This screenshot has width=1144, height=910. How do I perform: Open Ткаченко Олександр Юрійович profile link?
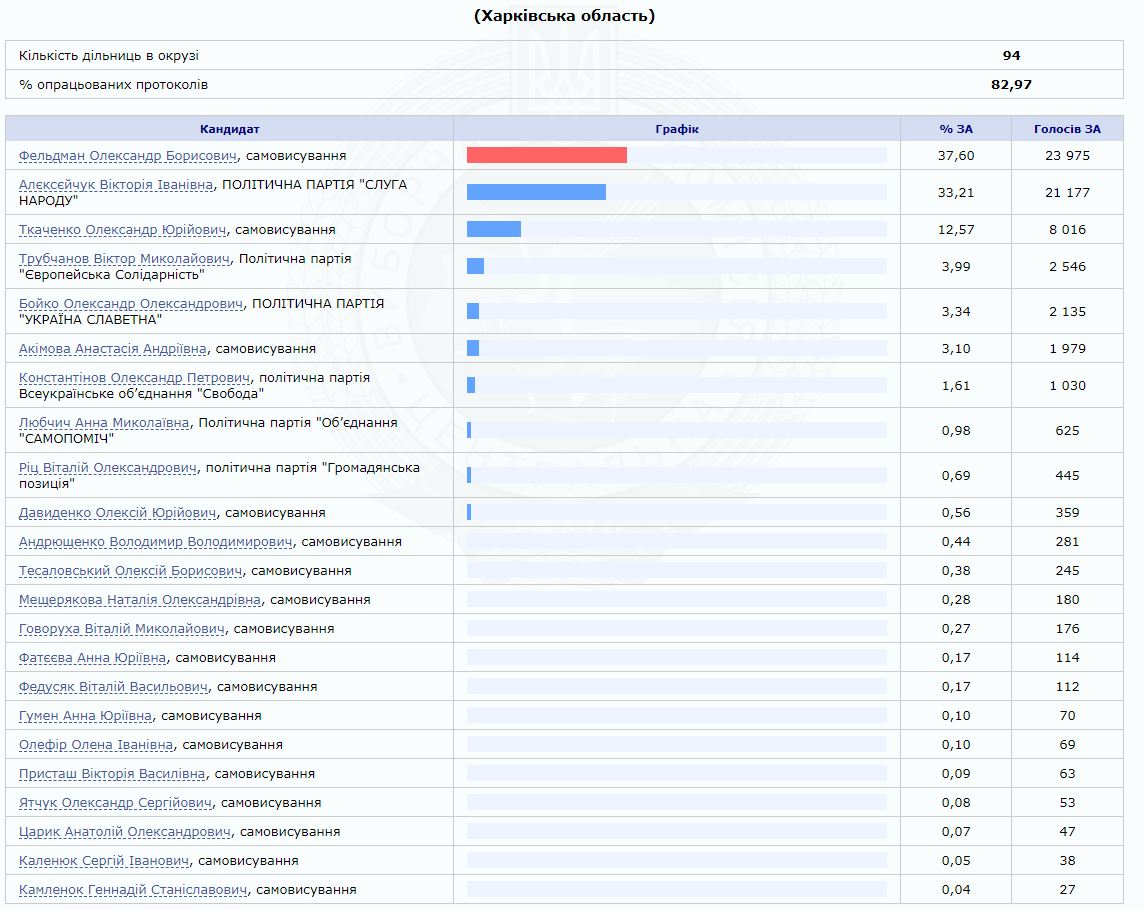tap(122, 230)
